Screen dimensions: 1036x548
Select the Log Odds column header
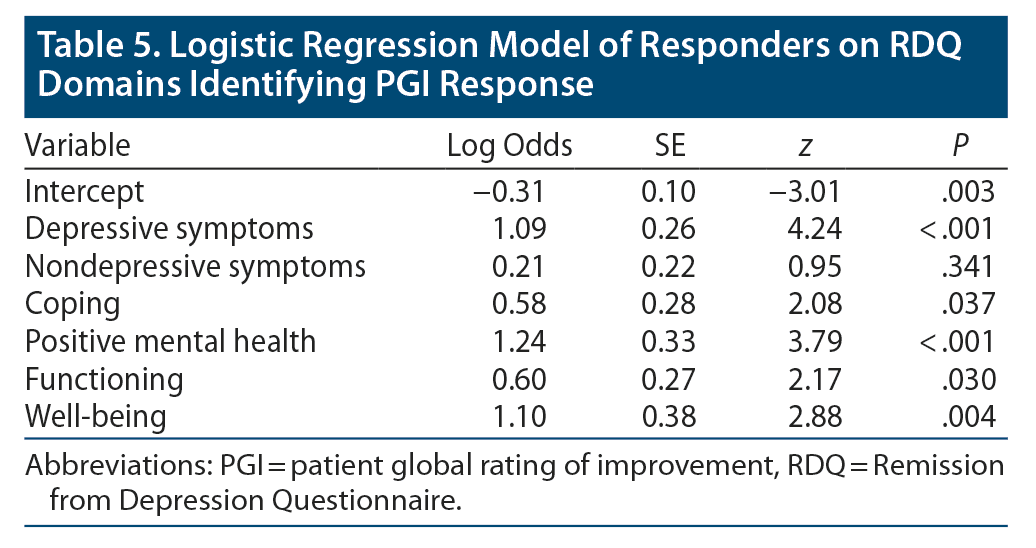click(x=509, y=146)
